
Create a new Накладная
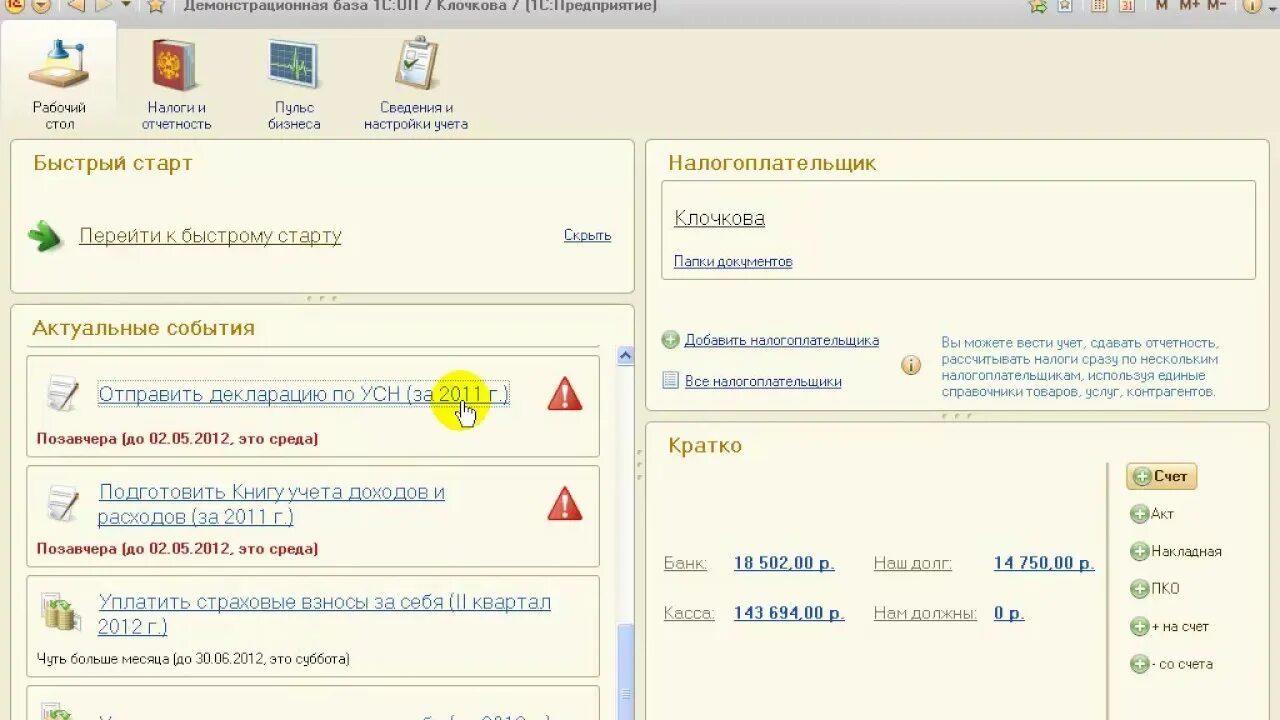click(1176, 552)
